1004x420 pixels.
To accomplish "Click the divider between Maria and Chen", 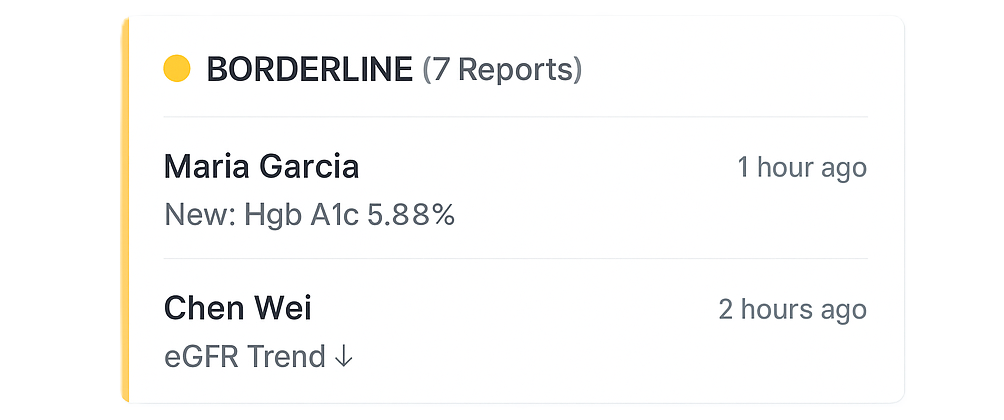I will (515, 258).
